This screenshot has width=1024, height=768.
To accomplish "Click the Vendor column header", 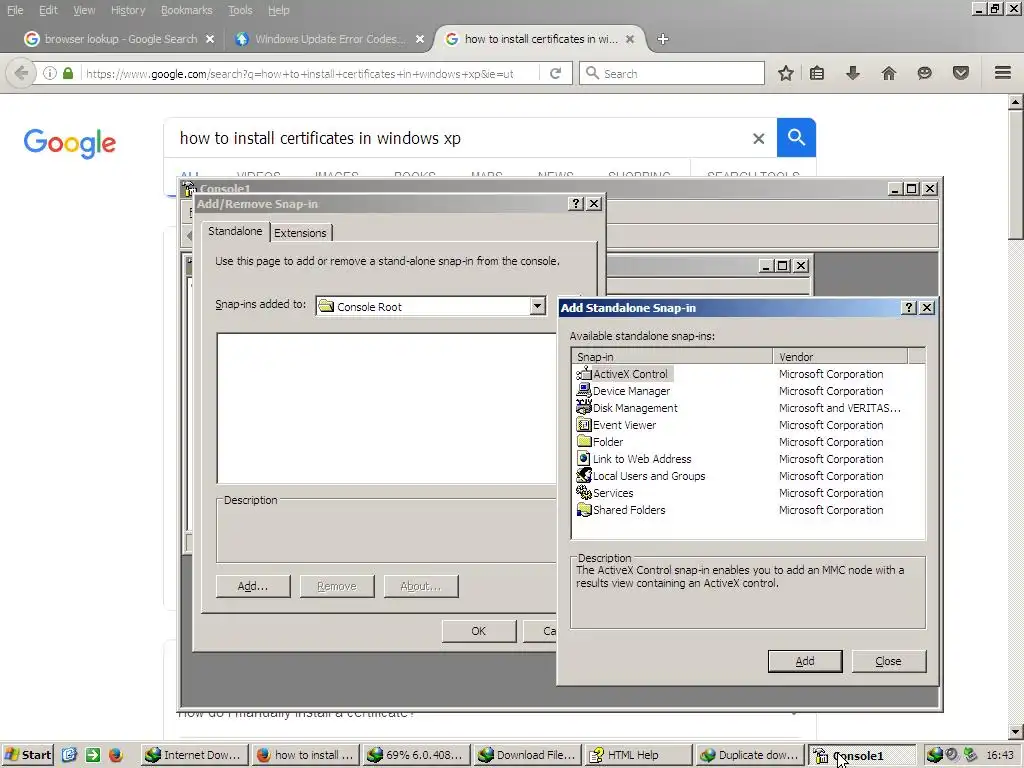I will pos(840,357).
